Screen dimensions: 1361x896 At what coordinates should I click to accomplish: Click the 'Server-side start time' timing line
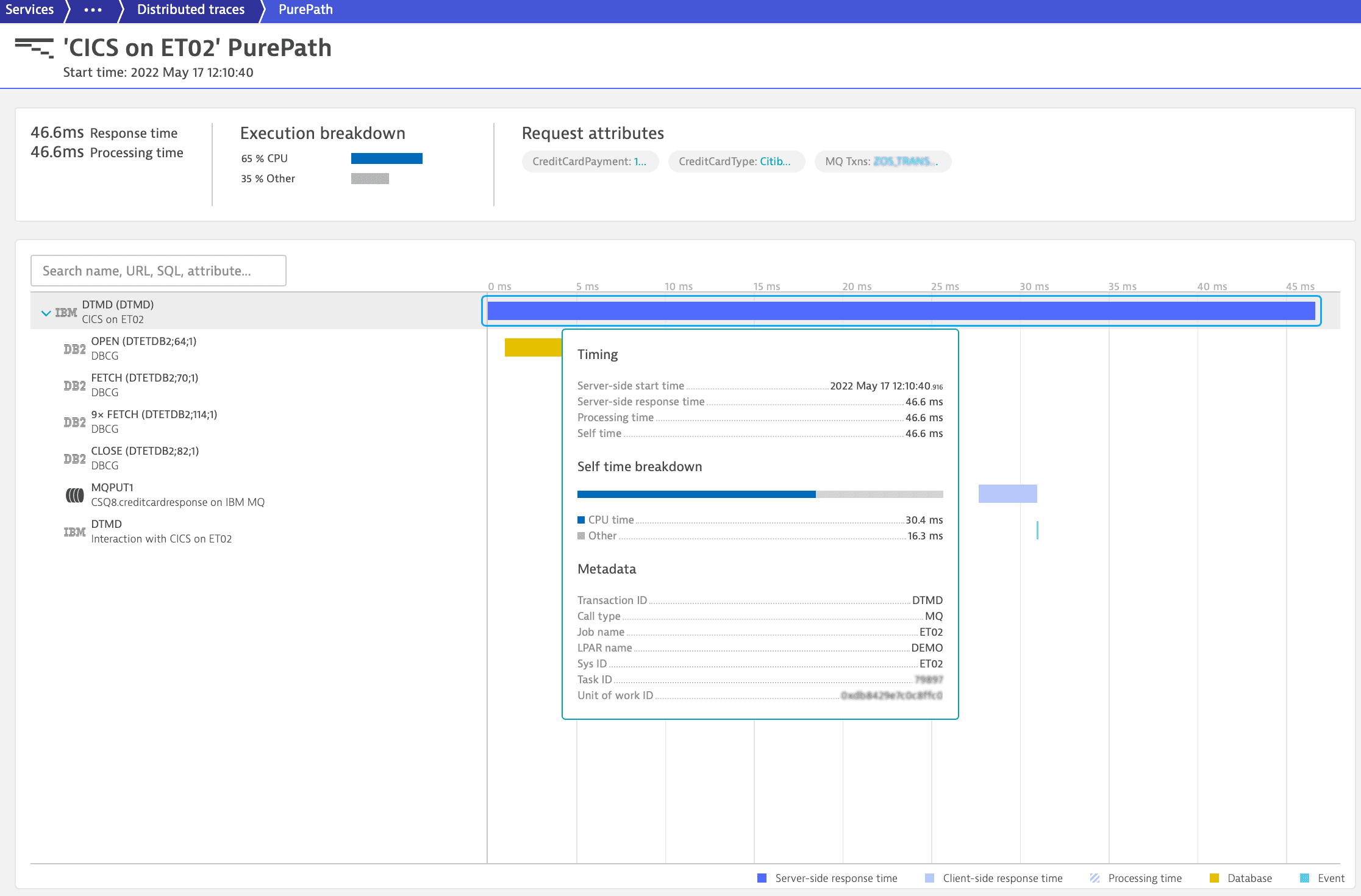(760, 386)
